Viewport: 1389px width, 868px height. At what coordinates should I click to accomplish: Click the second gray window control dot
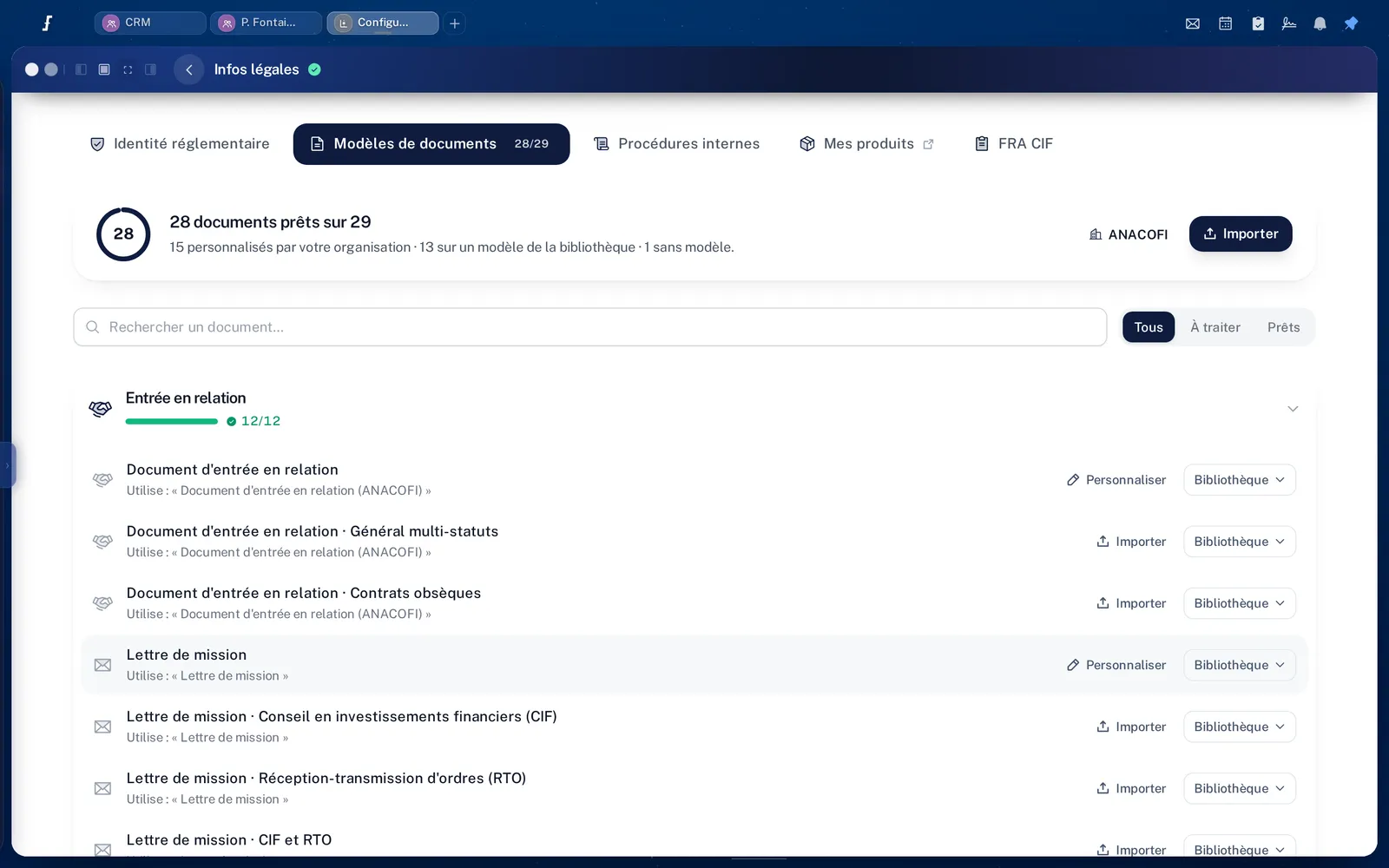pyautogui.click(x=51, y=69)
